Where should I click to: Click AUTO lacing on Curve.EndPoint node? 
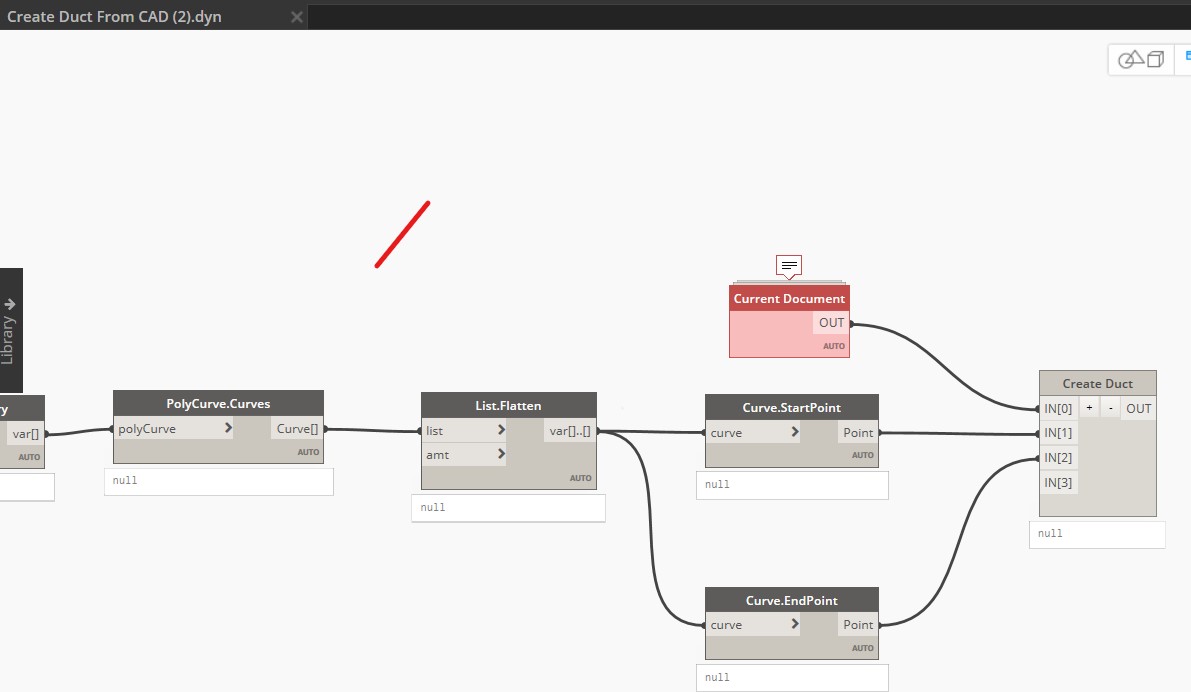862,648
